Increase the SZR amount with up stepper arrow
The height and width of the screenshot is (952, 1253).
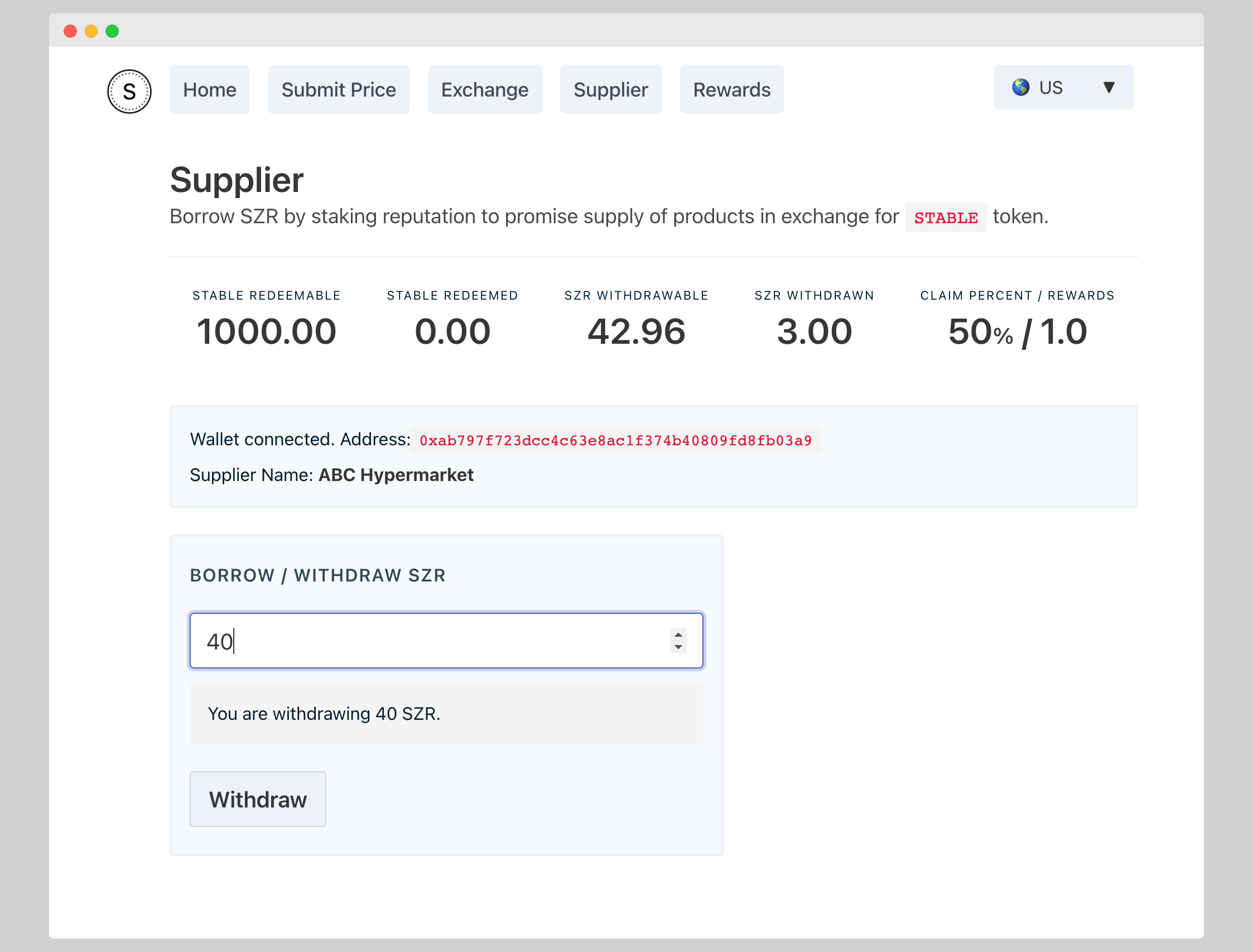coord(678,634)
